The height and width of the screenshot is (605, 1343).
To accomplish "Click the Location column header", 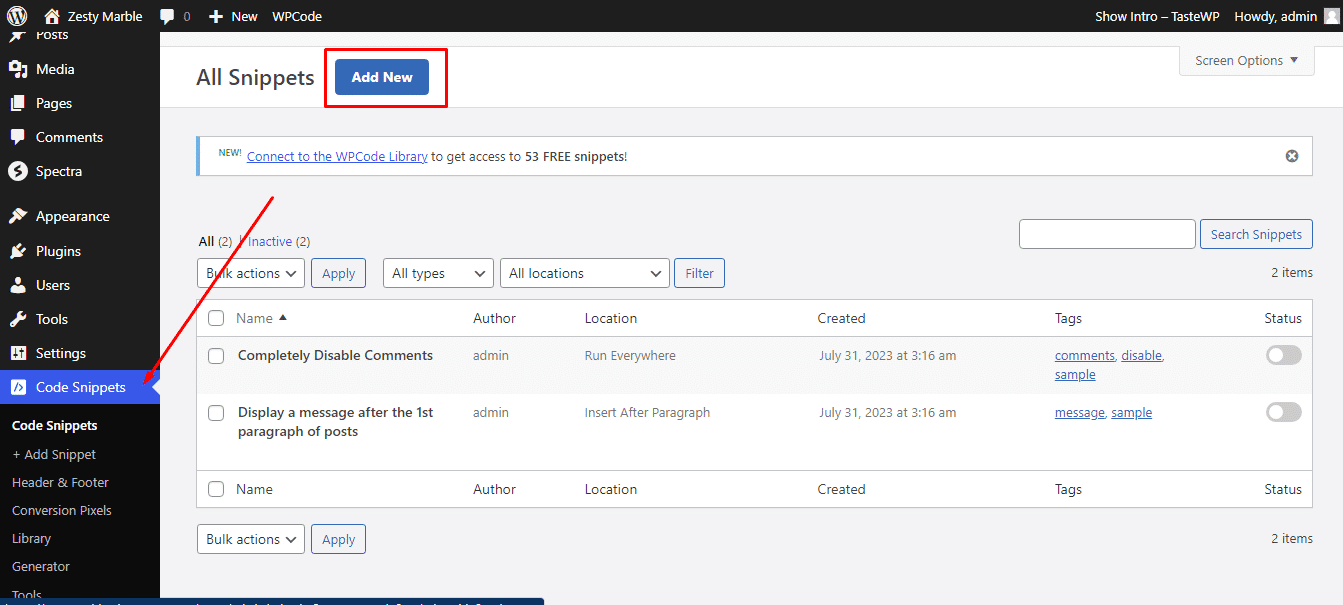I will [x=611, y=318].
